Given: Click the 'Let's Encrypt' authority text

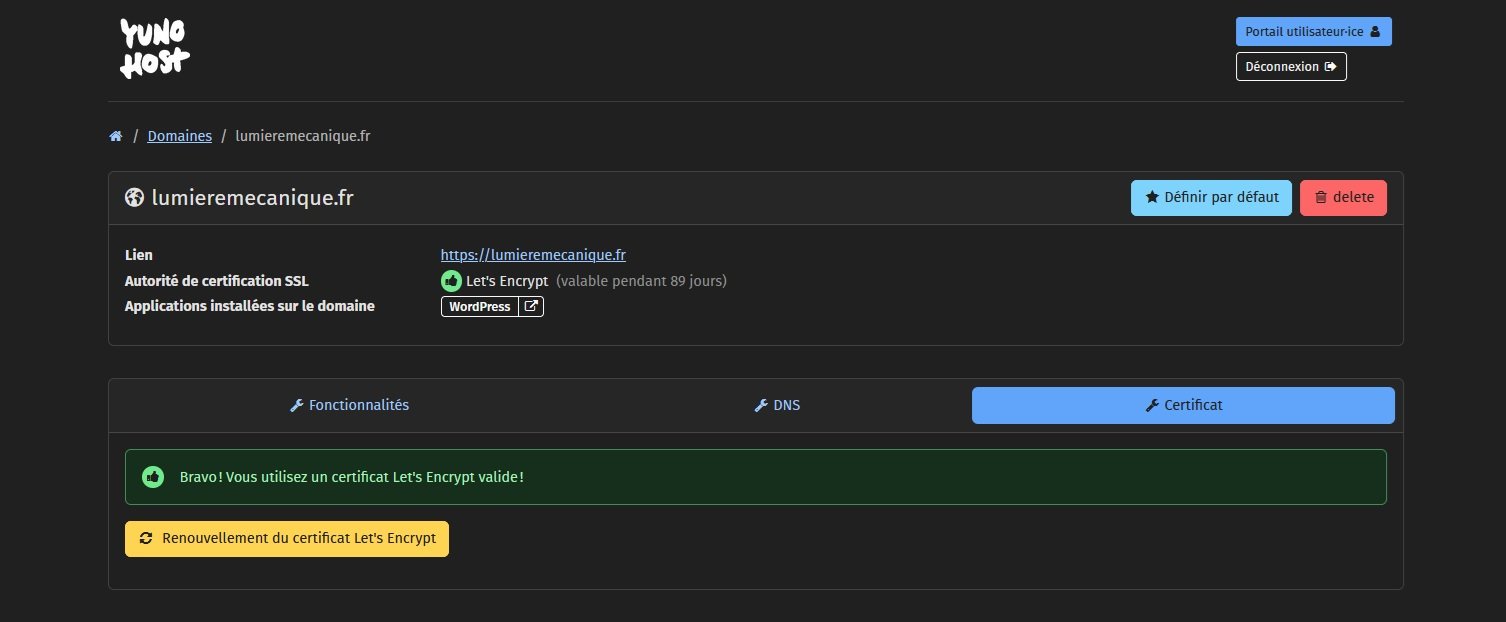Looking at the screenshot, I should point(507,281).
